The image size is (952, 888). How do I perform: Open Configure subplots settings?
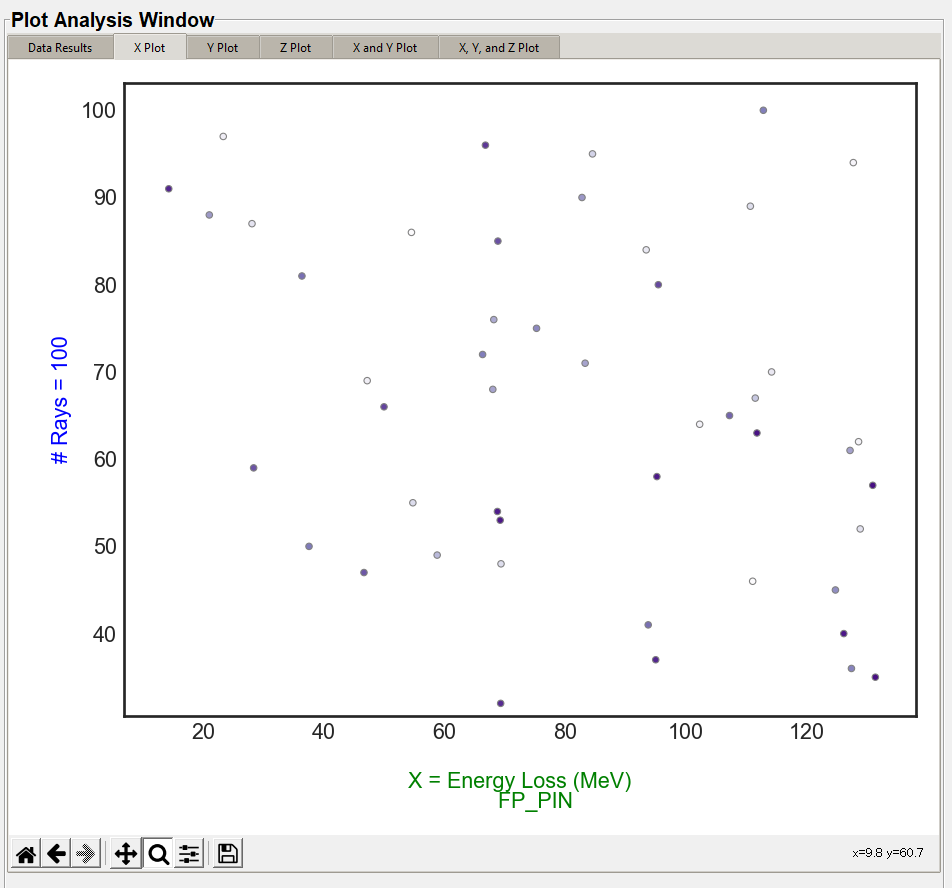point(189,854)
